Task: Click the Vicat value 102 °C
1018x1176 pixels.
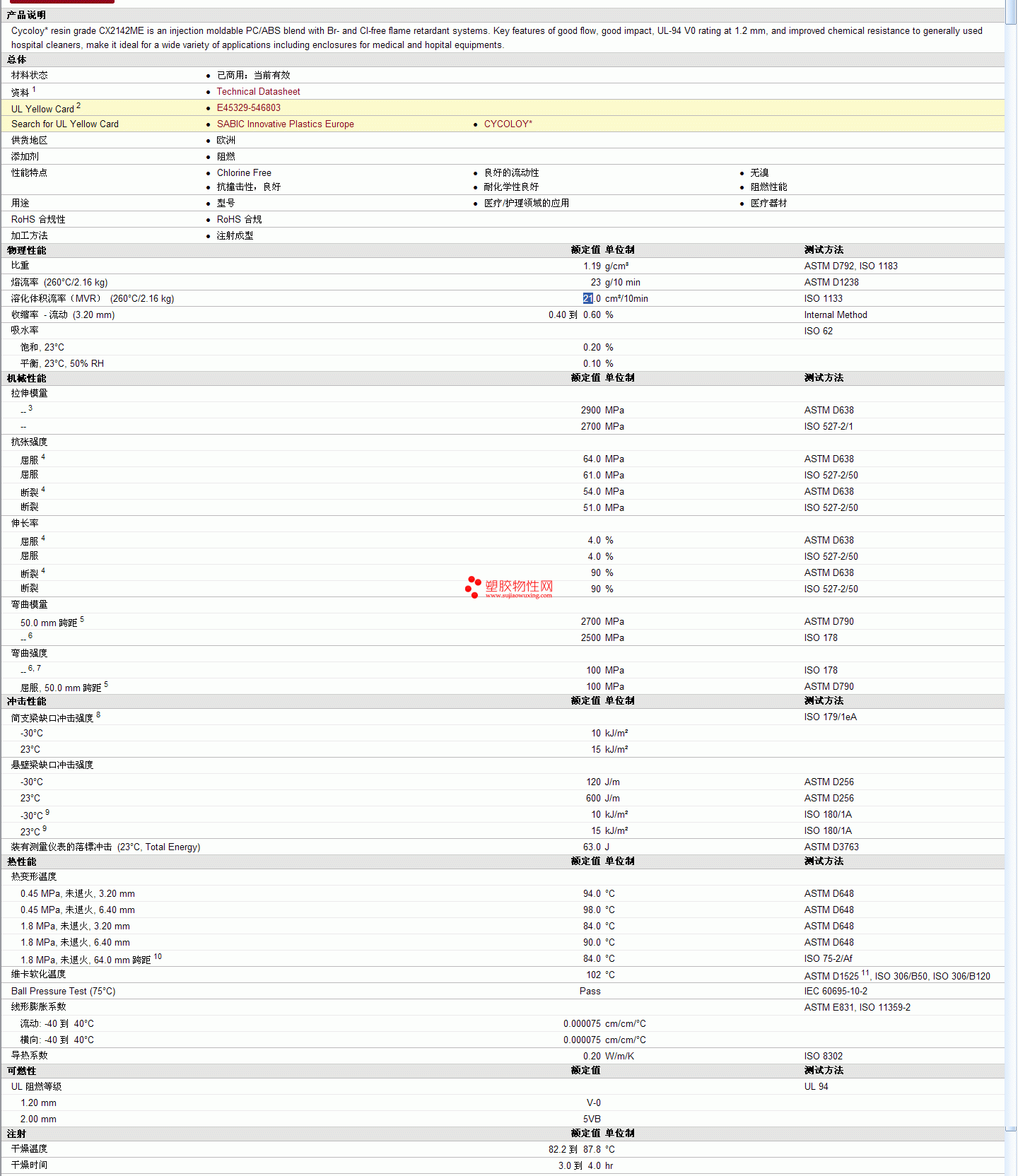Action: click(600, 975)
